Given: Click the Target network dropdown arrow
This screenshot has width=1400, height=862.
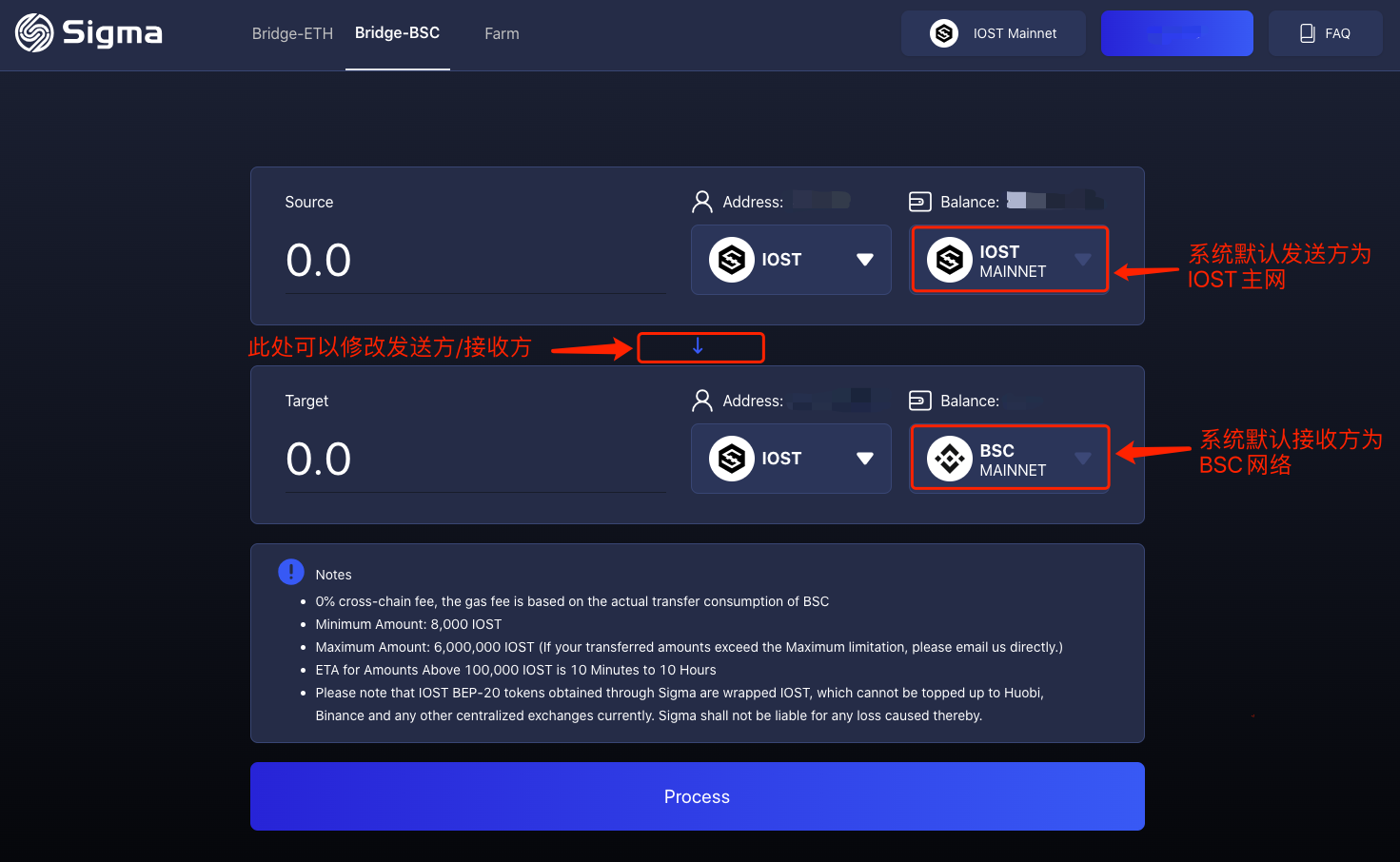Looking at the screenshot, I should click(x=1083, y=459).
